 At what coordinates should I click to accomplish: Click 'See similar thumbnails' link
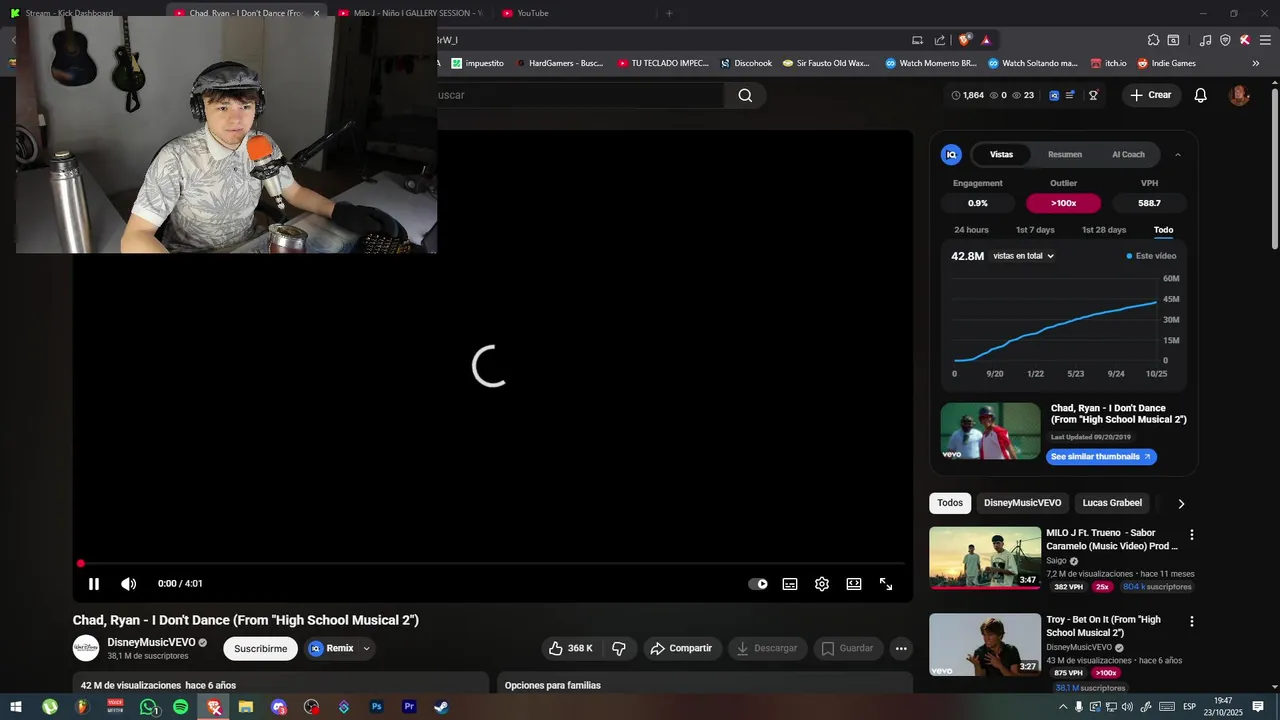(1101, 457)
